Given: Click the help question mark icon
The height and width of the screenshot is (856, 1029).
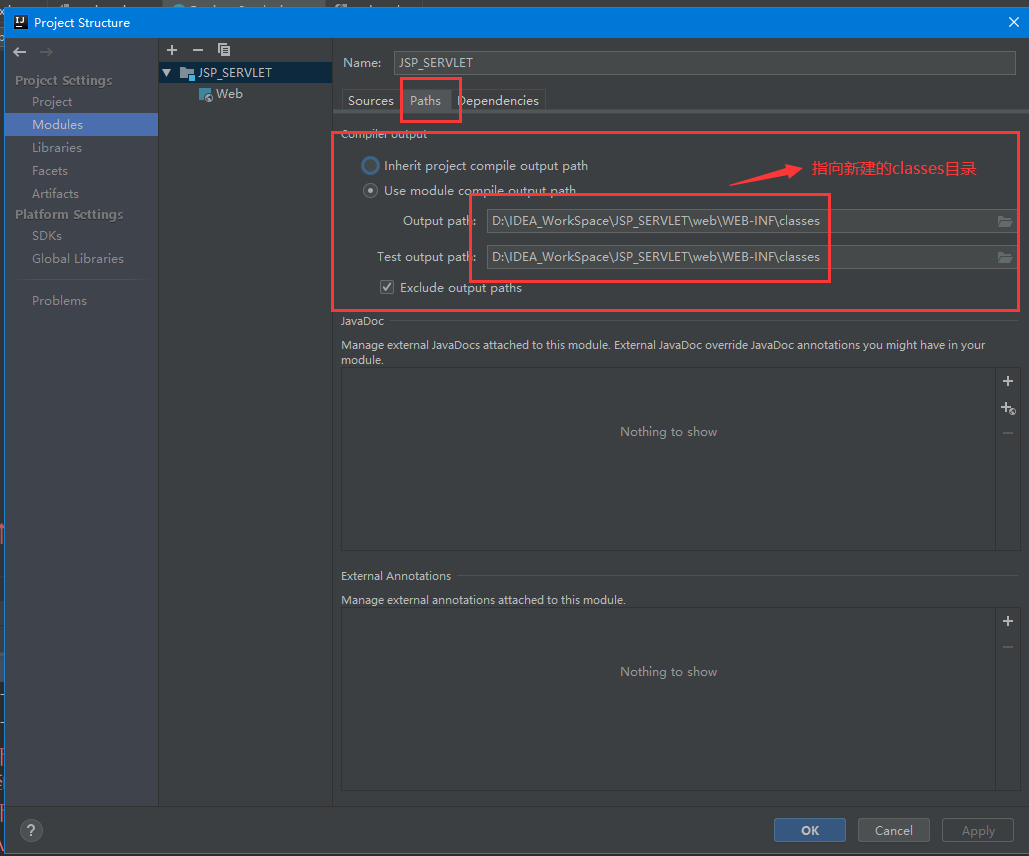Looking at the screenshot, I should coord(30,830).
